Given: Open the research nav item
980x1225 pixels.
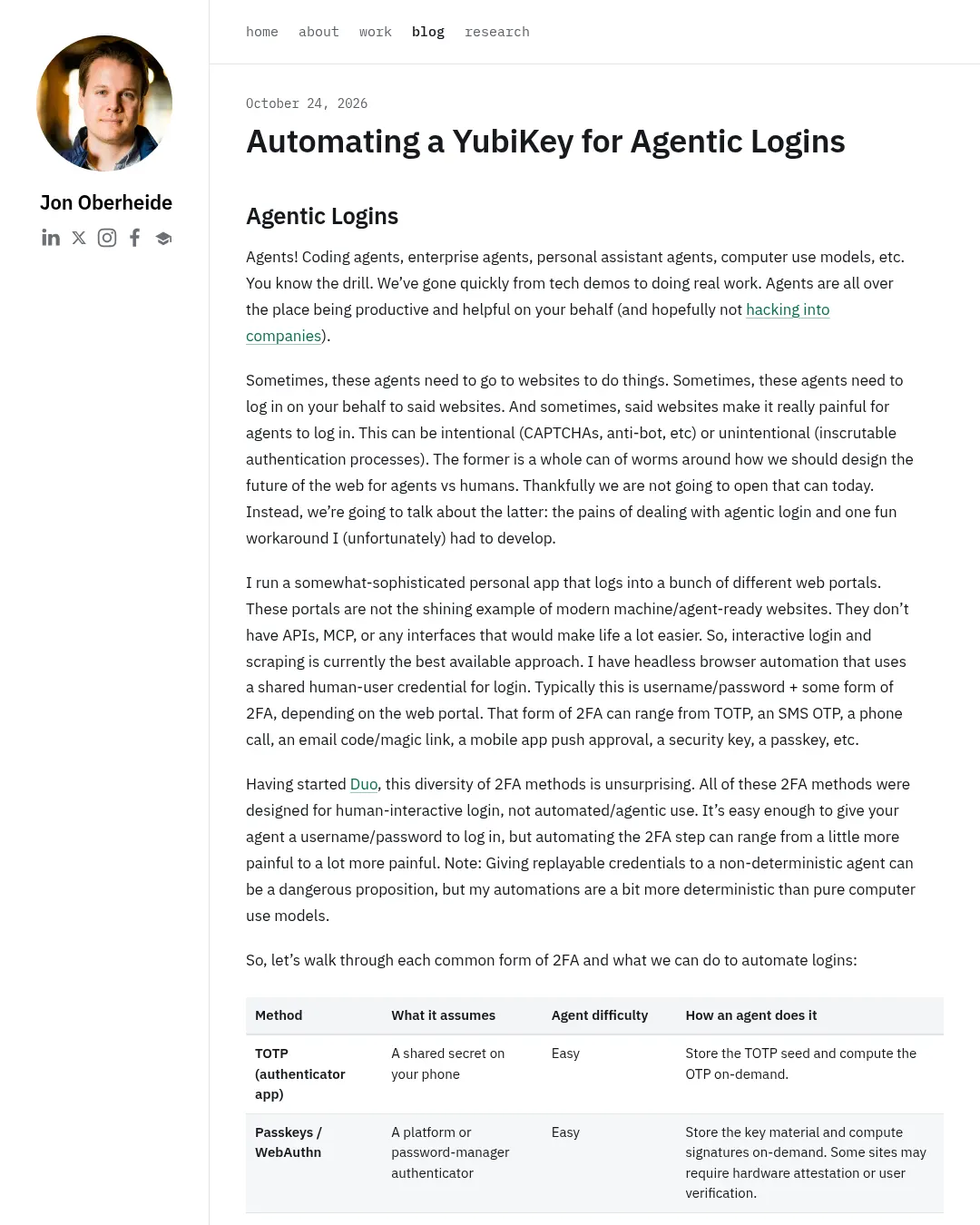Looking at the screenshot, I should pyautogui.click(x=497, y=32).
